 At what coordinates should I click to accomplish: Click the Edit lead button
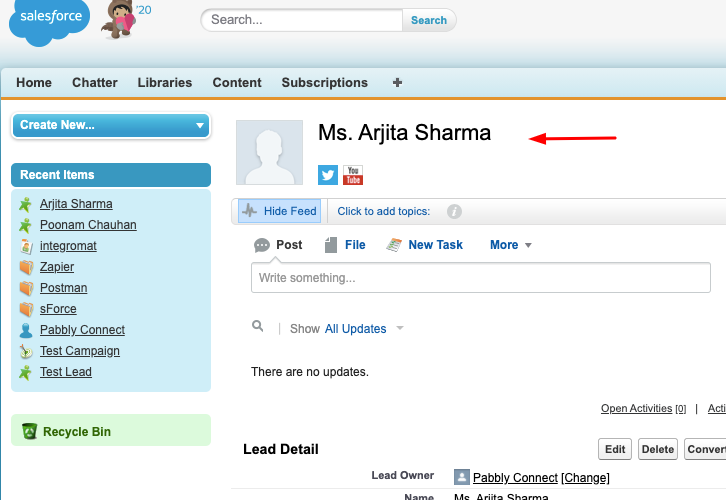pos(615,449)
